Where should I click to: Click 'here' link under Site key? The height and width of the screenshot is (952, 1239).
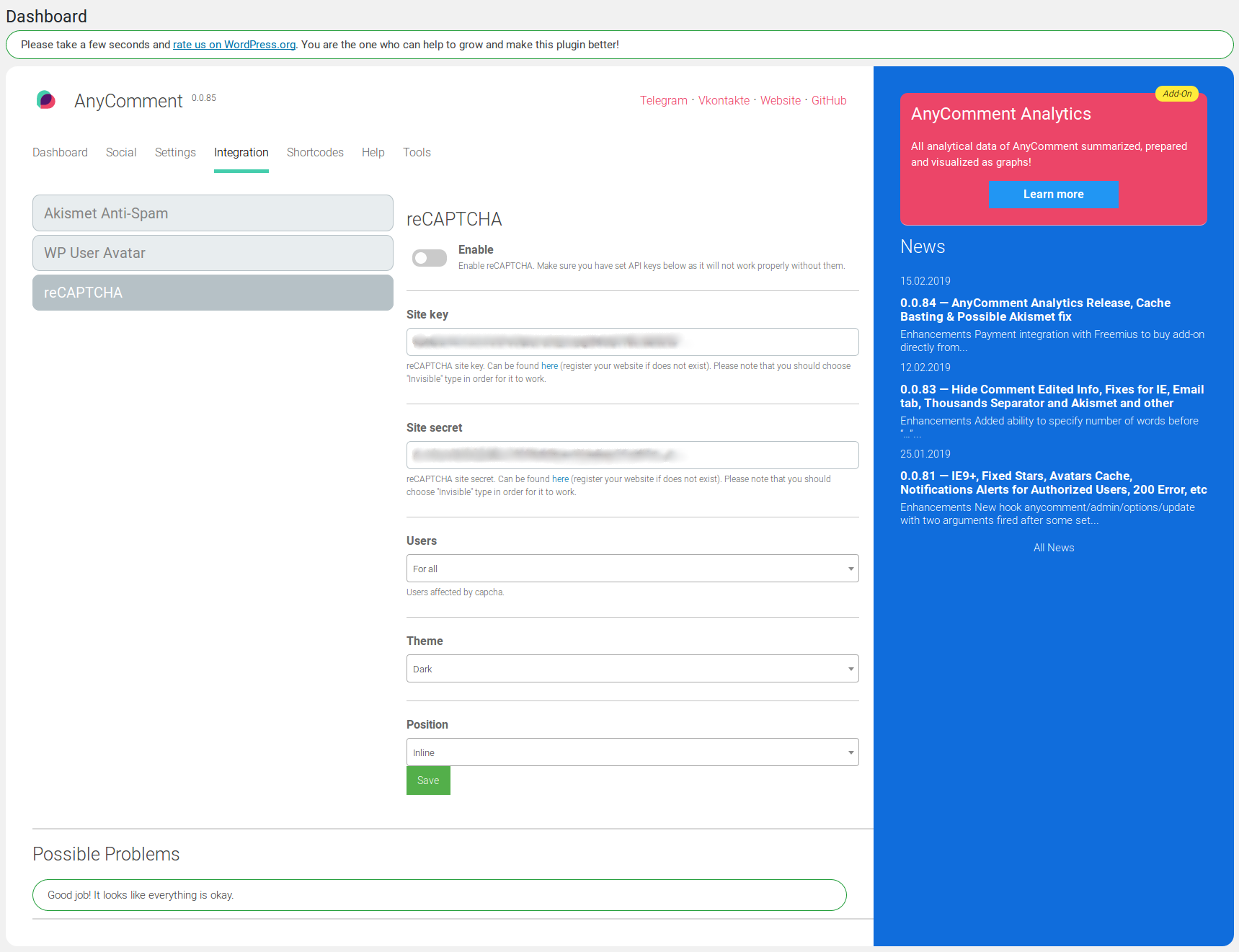[x=549, y=366]
